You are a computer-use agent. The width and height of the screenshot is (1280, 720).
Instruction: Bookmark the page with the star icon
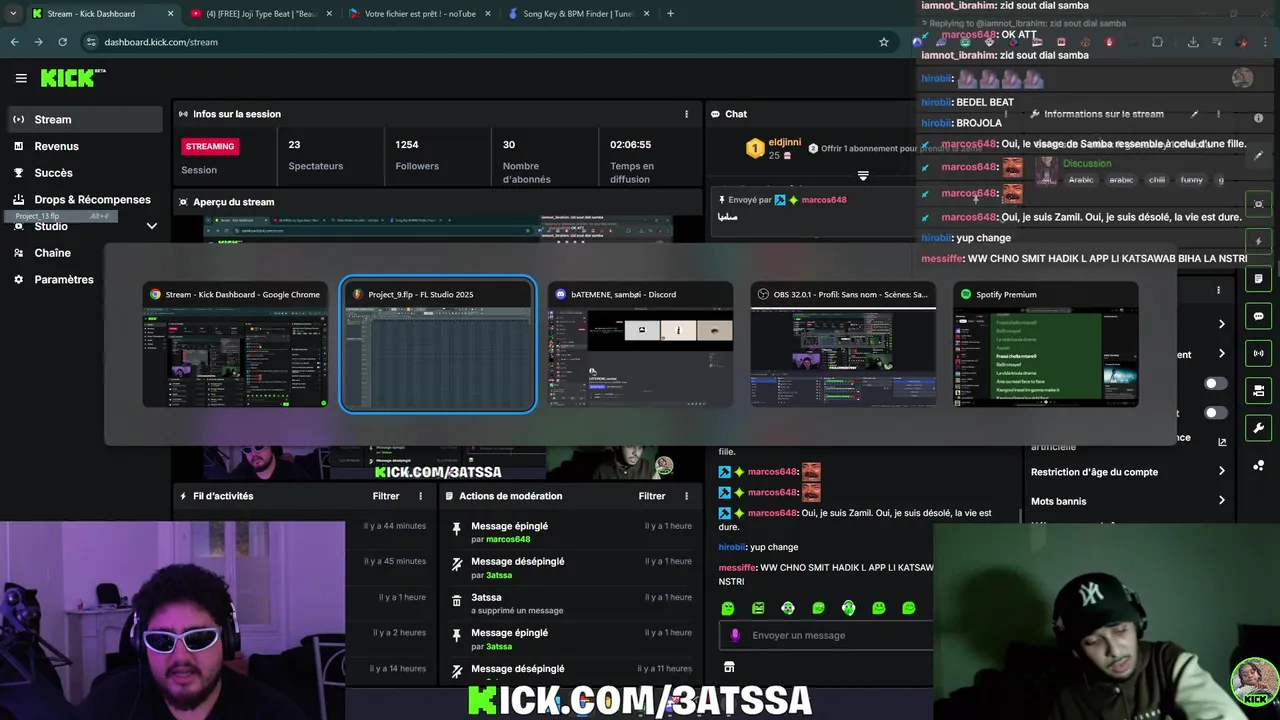pyautogui.click(x=884, y=42)
